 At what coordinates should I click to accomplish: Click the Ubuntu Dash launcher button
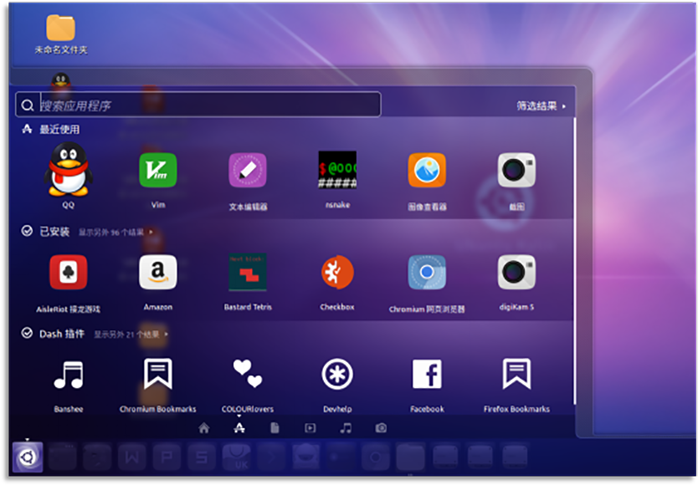(27, 458)
